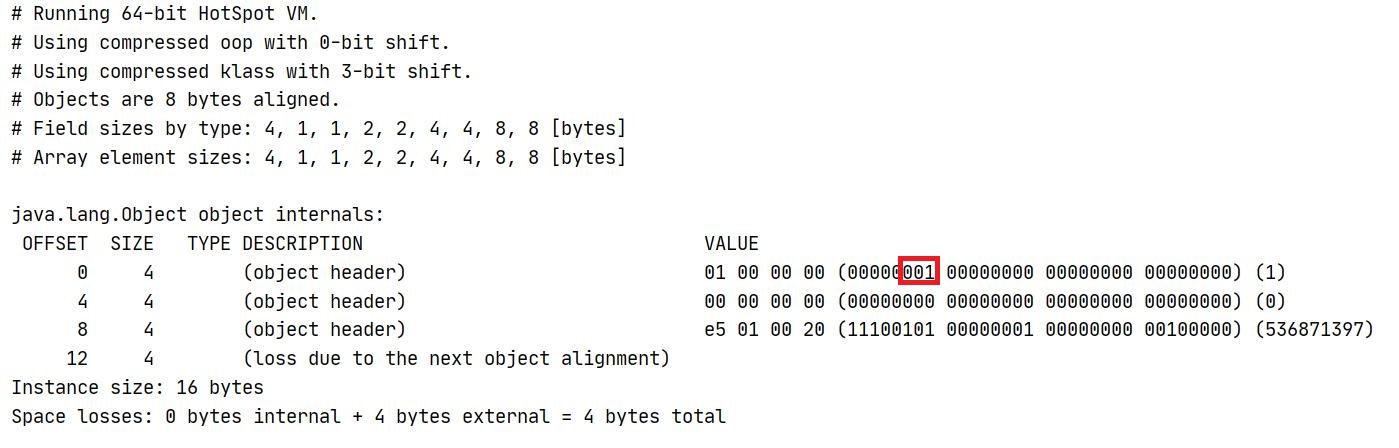Click the "Array element sizes" line
Image resolution: width=1399 pixels, height=448 pixels.
(319, 158)
